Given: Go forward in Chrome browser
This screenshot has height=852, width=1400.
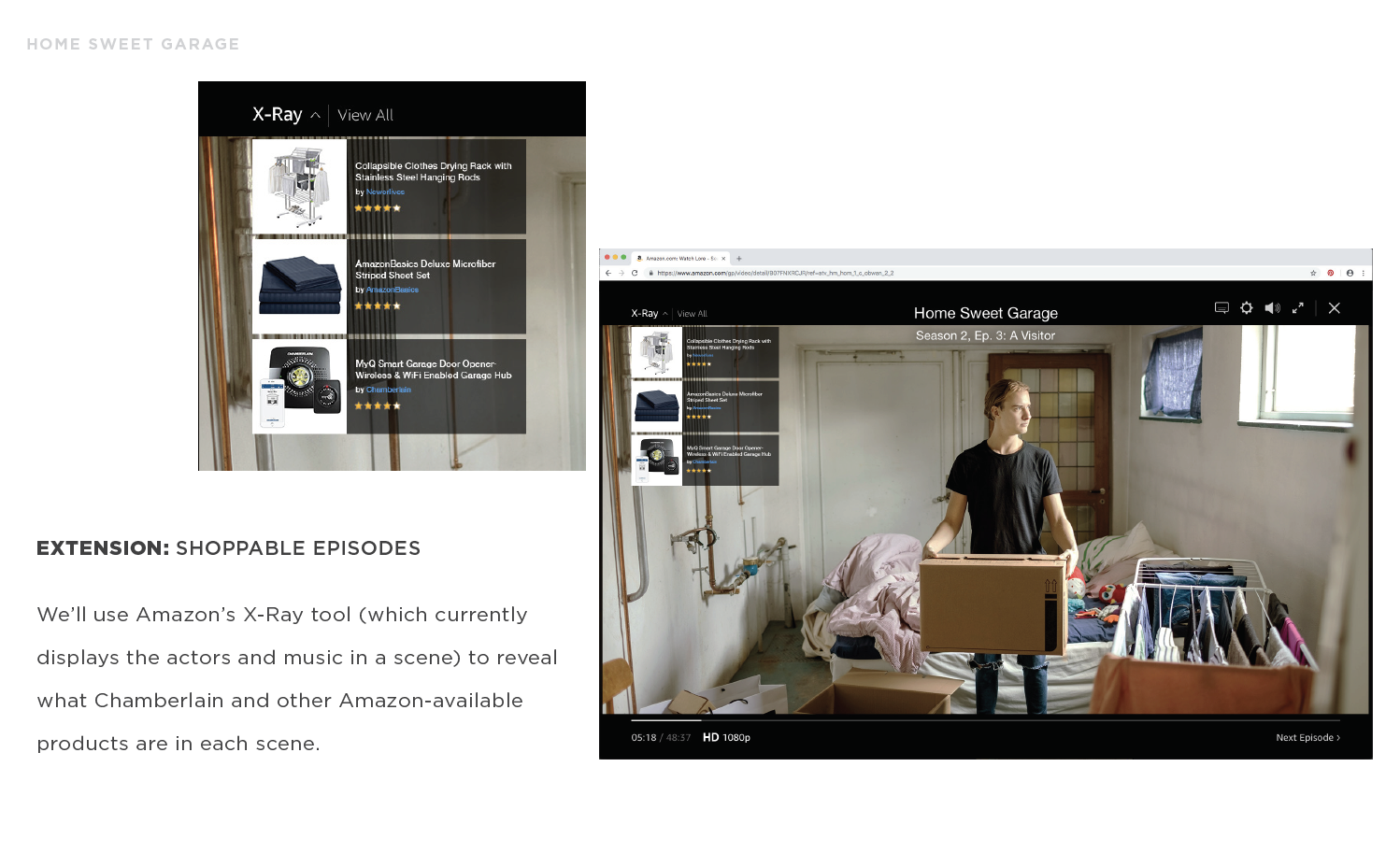Looking at the screenshot, I should (621, 273).
